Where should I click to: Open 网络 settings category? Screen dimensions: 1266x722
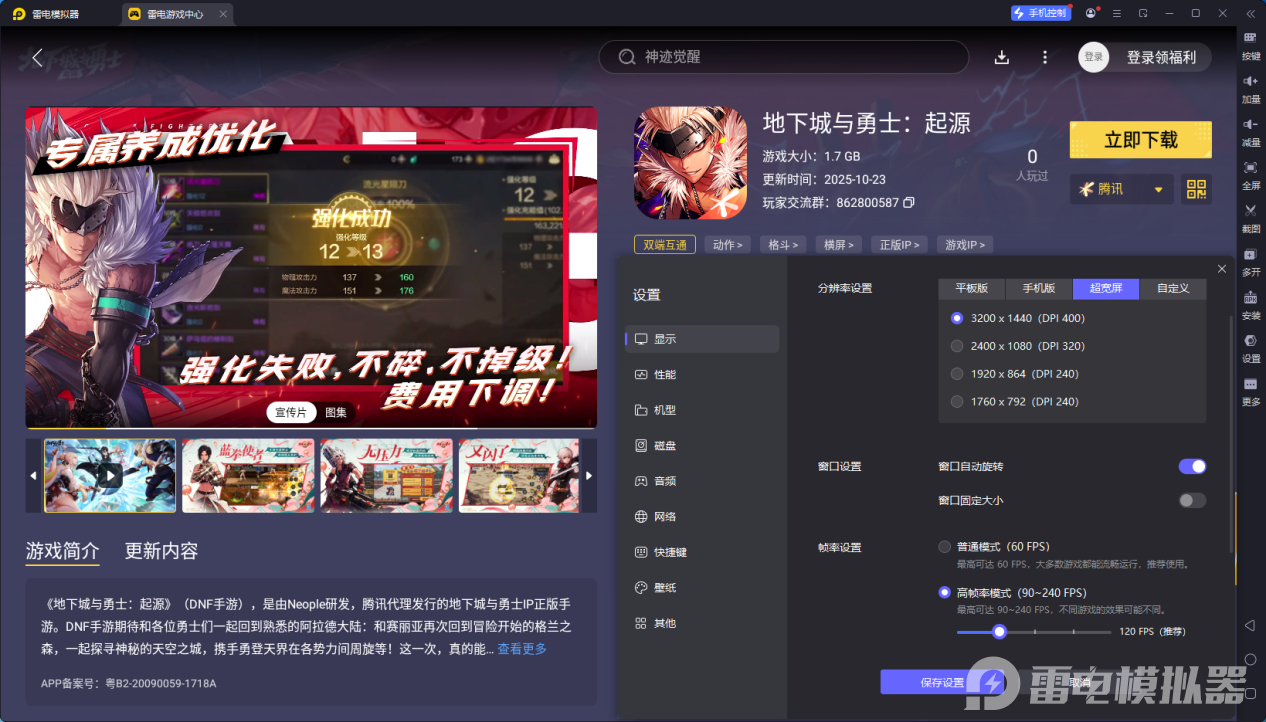[x=702, y=516]
